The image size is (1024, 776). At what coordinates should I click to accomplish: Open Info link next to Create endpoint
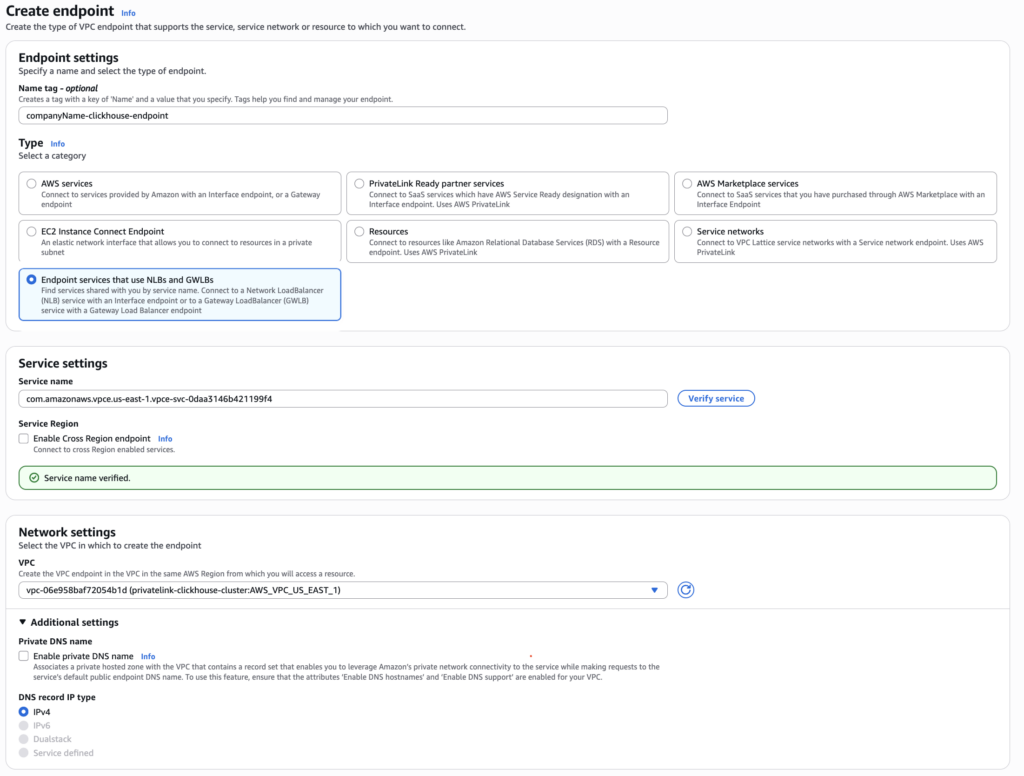(128, 13)
